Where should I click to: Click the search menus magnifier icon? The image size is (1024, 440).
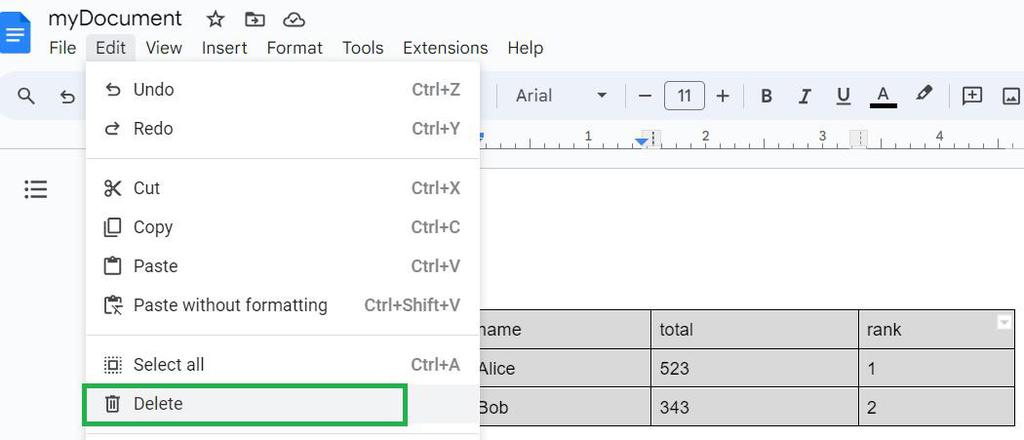(27, 96)
